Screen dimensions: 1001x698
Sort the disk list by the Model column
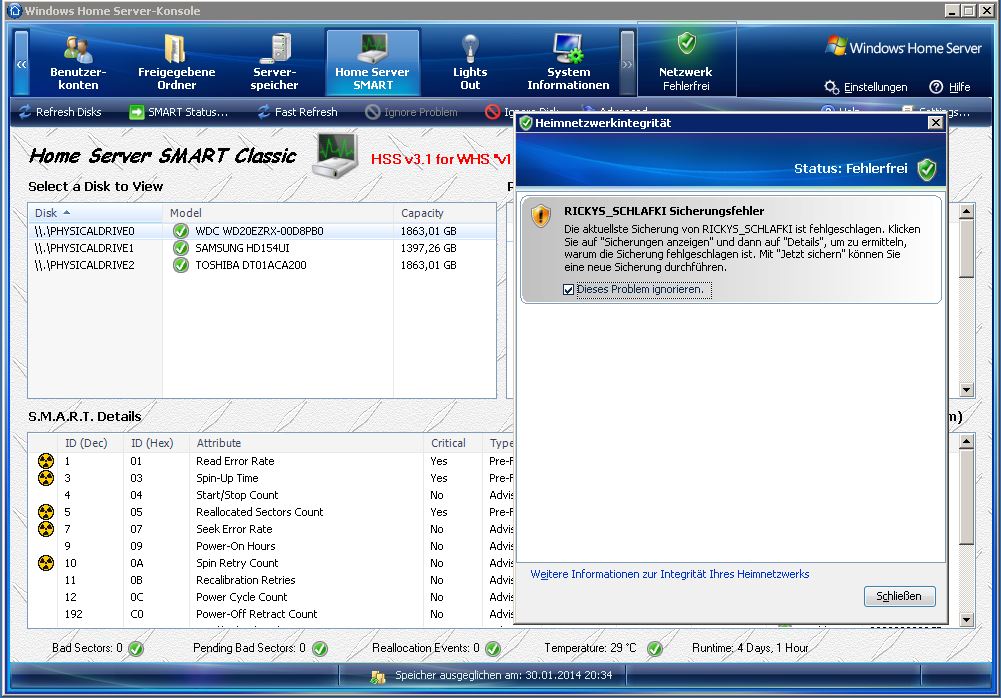[278, 213]
